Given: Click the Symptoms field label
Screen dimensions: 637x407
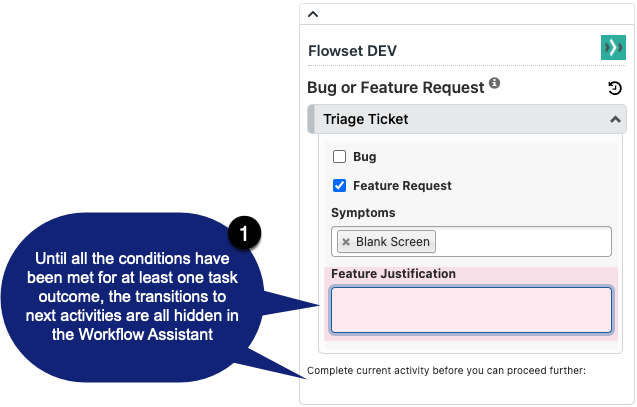Looking at the screenshot, I should (x=363, y=213).
